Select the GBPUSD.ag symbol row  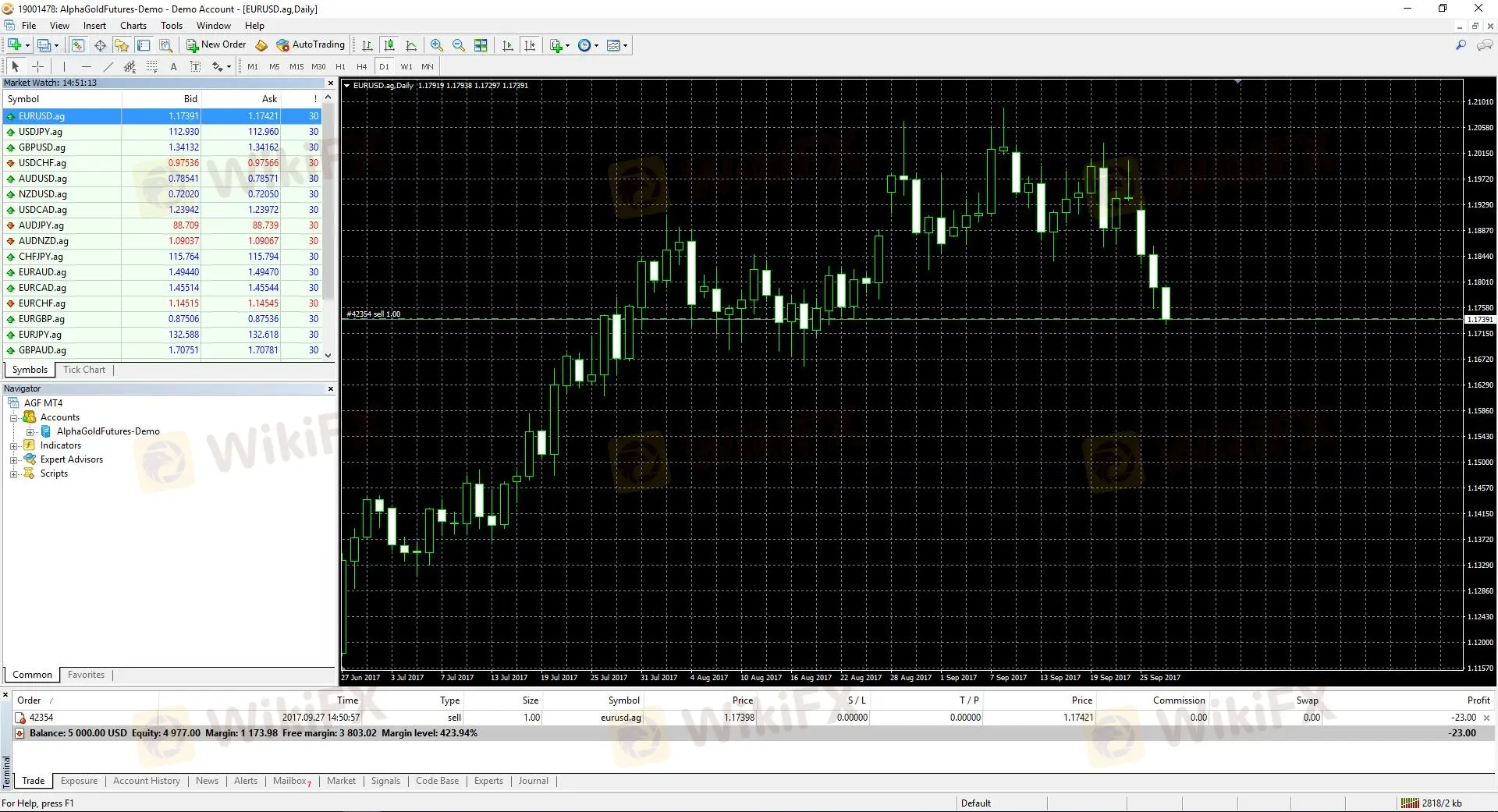tap(162, 147)
